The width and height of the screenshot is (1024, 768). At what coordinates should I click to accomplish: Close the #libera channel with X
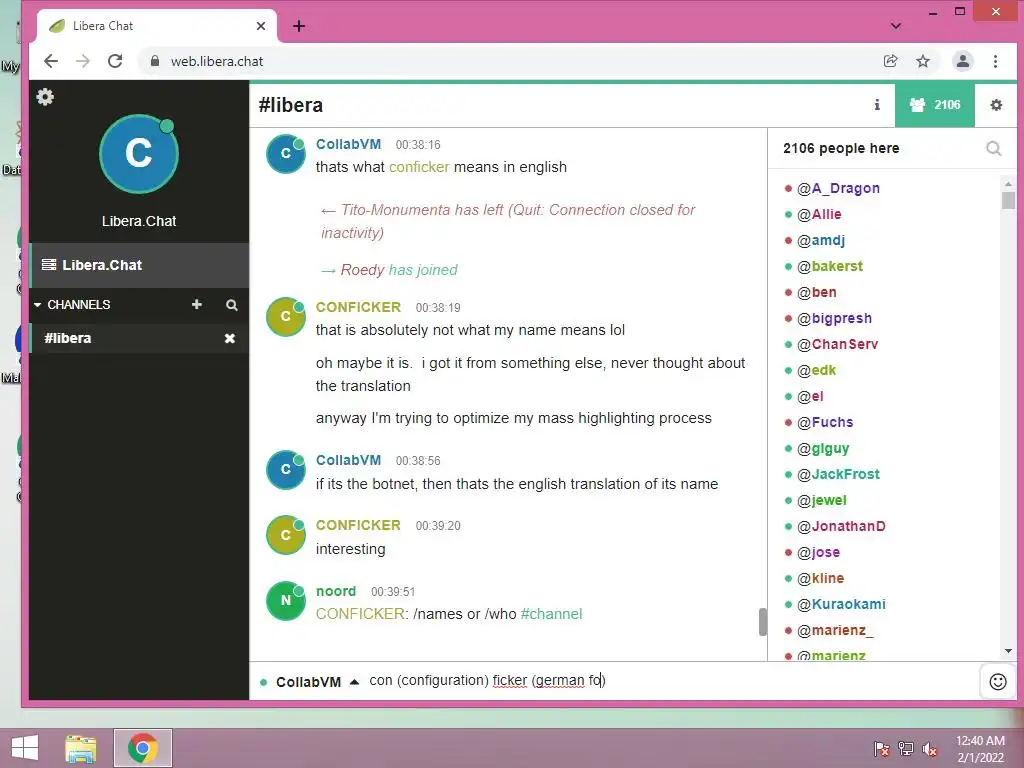pos(230,338)
